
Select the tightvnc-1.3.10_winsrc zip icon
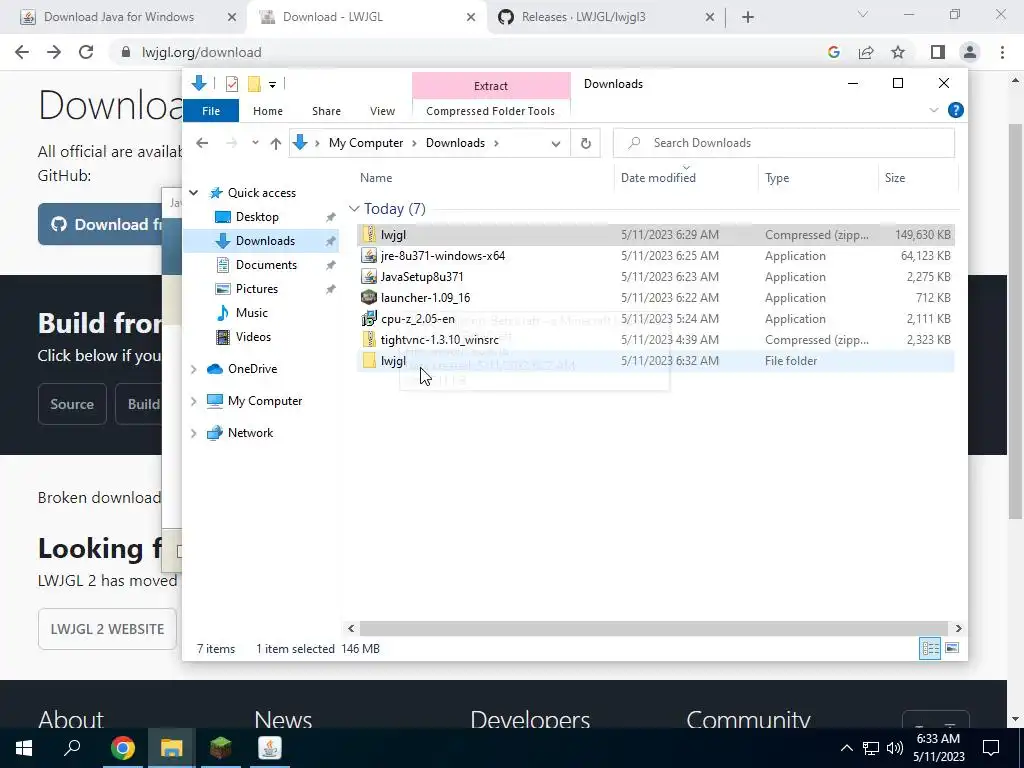coord(369,340)
